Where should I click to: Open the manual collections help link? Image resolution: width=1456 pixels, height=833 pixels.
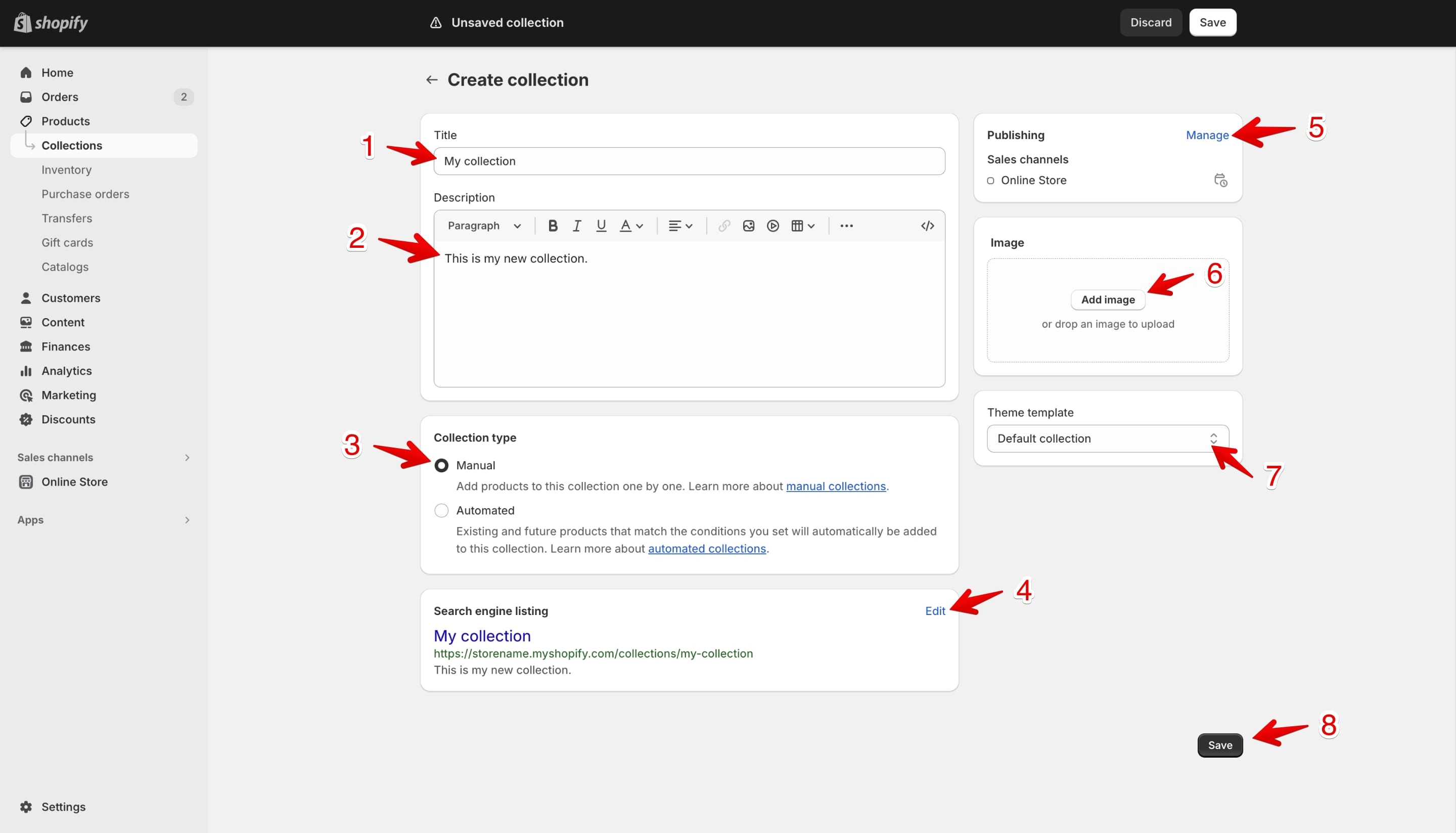click(835, 487)
